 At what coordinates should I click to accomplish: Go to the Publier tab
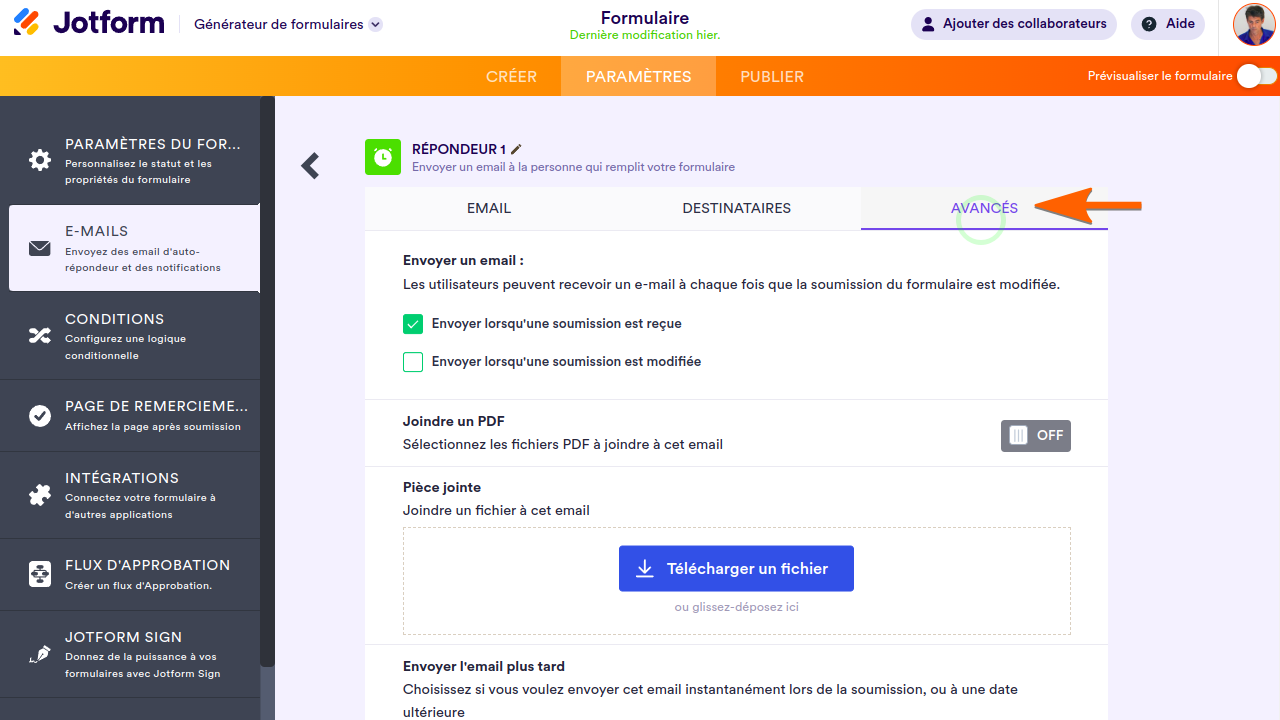click(x=772, y=76)
